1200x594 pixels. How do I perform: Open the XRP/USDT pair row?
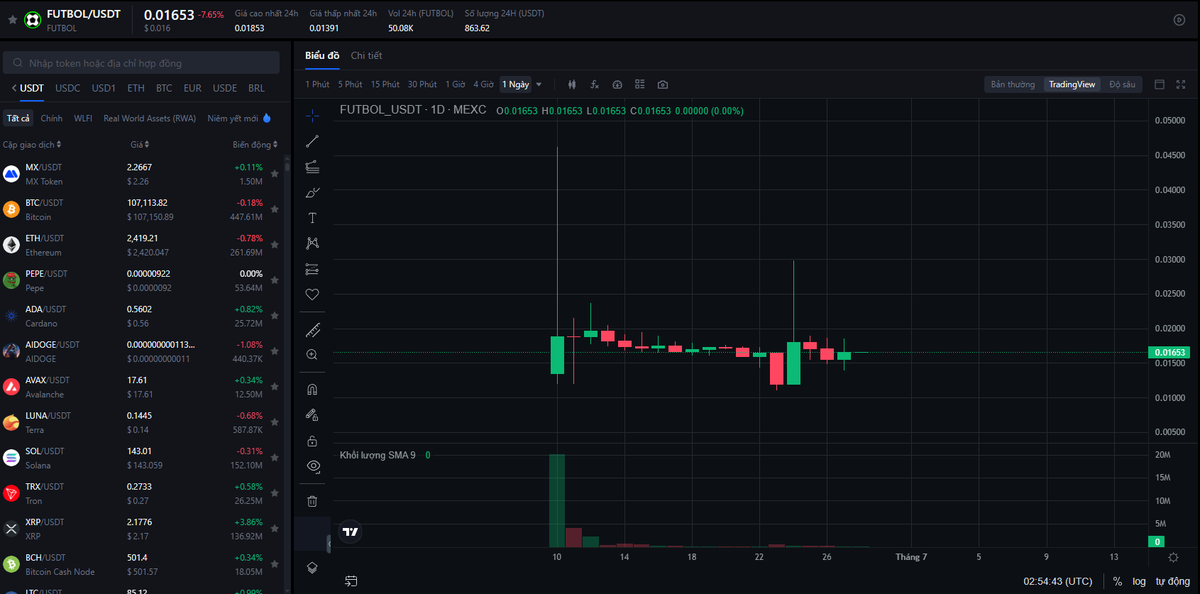(x=142, y=529)
